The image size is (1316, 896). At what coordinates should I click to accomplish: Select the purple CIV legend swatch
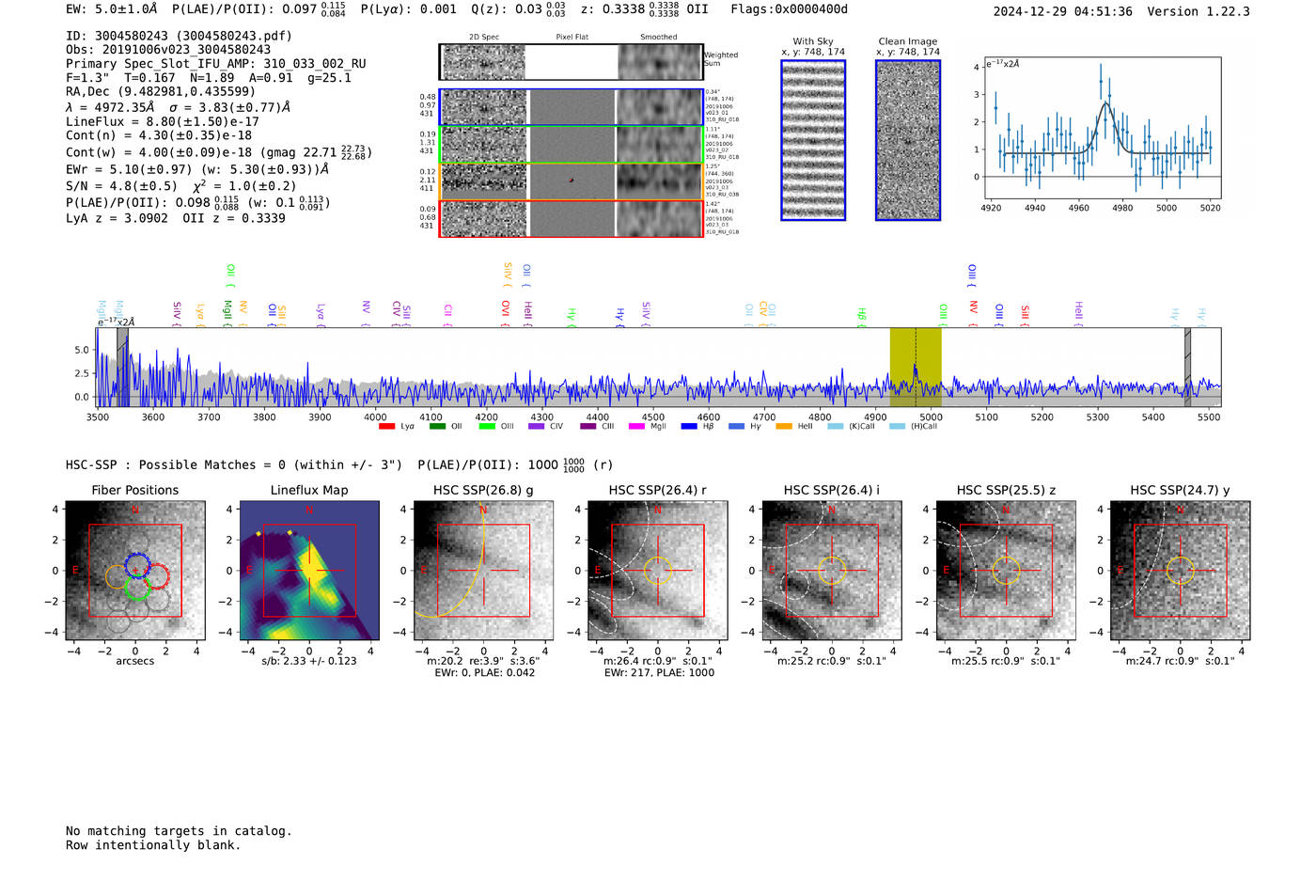tap(536, 426)
